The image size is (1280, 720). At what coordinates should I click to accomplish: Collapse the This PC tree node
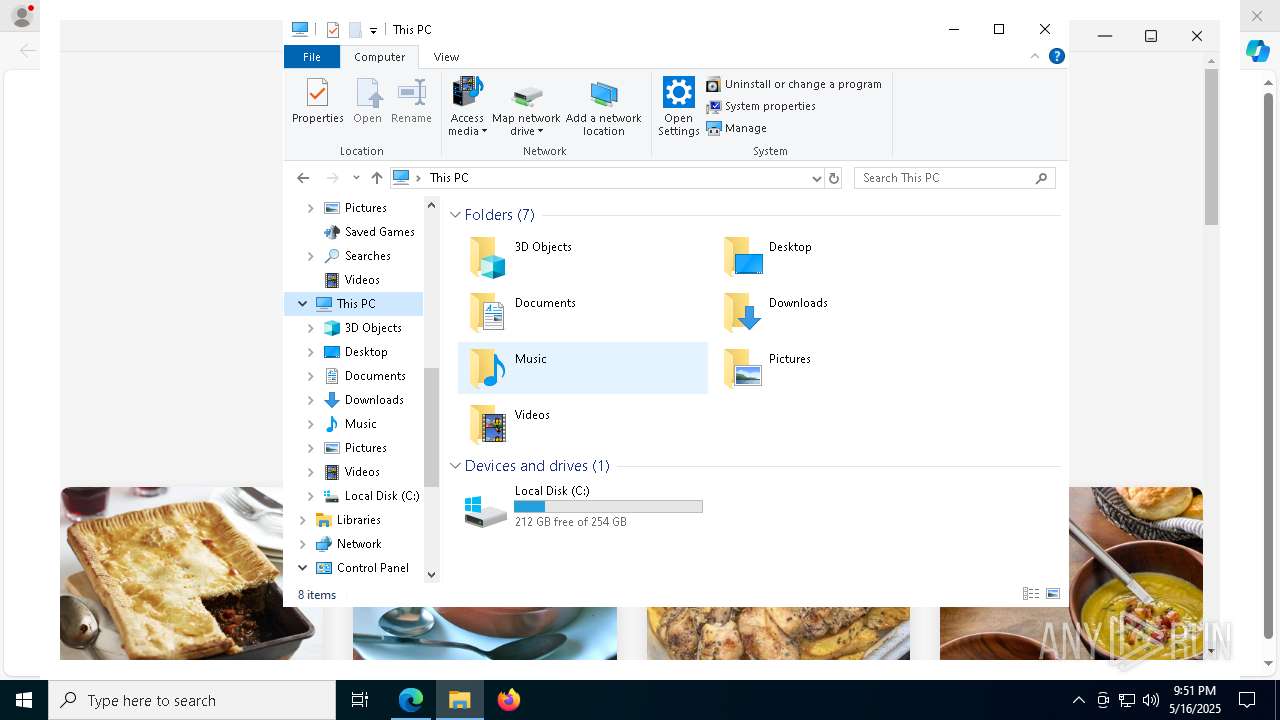coord(303,304)
